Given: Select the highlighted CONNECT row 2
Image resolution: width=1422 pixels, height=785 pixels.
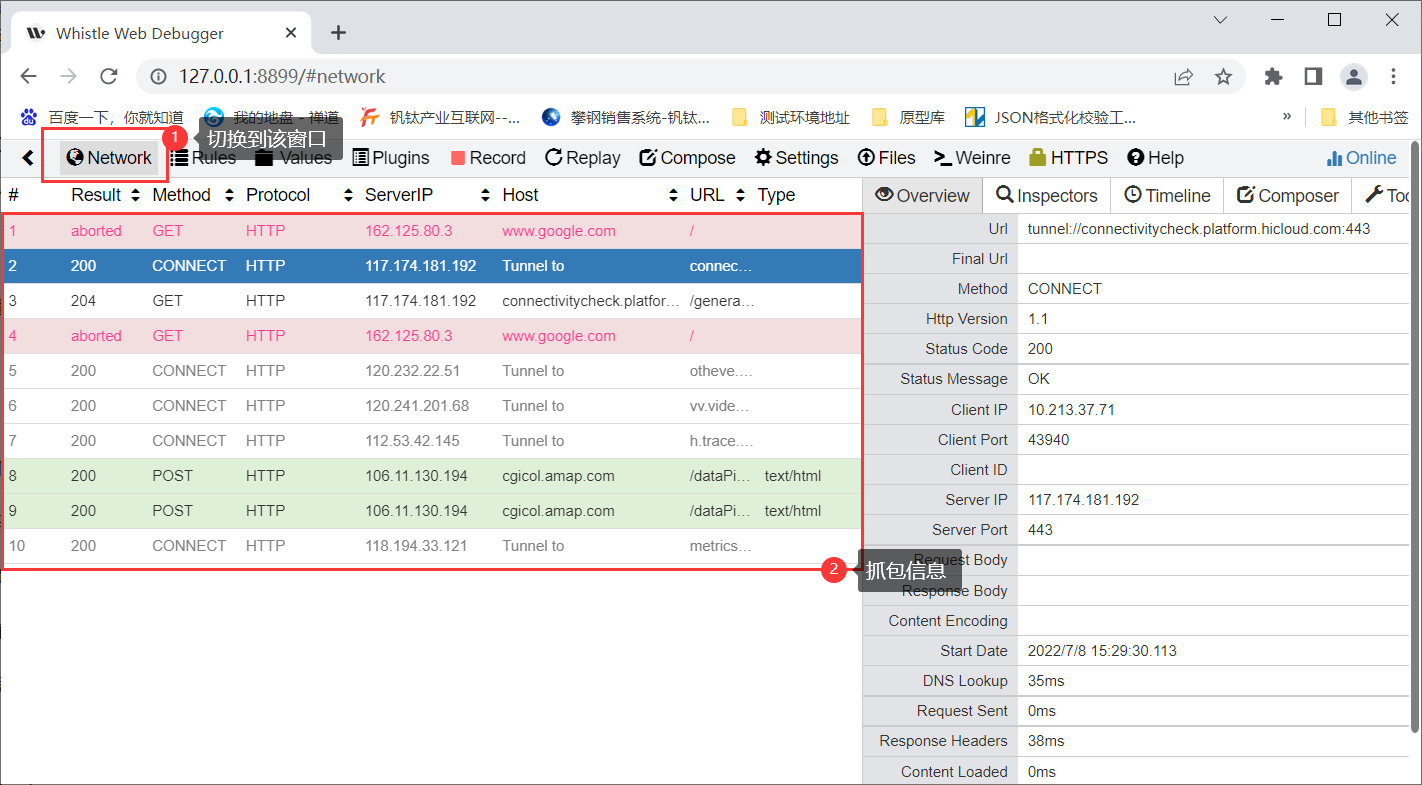Looking at the screenshot, I should click(432, 266).
